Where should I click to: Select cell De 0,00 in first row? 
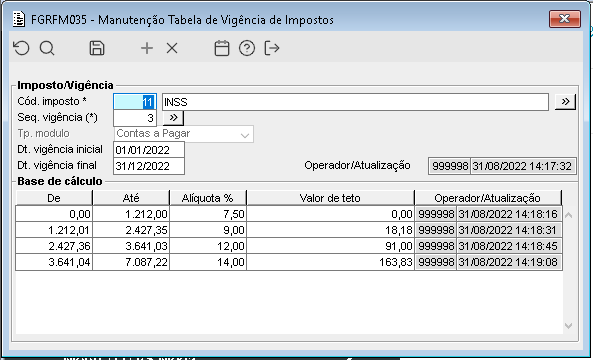point(54,214)
